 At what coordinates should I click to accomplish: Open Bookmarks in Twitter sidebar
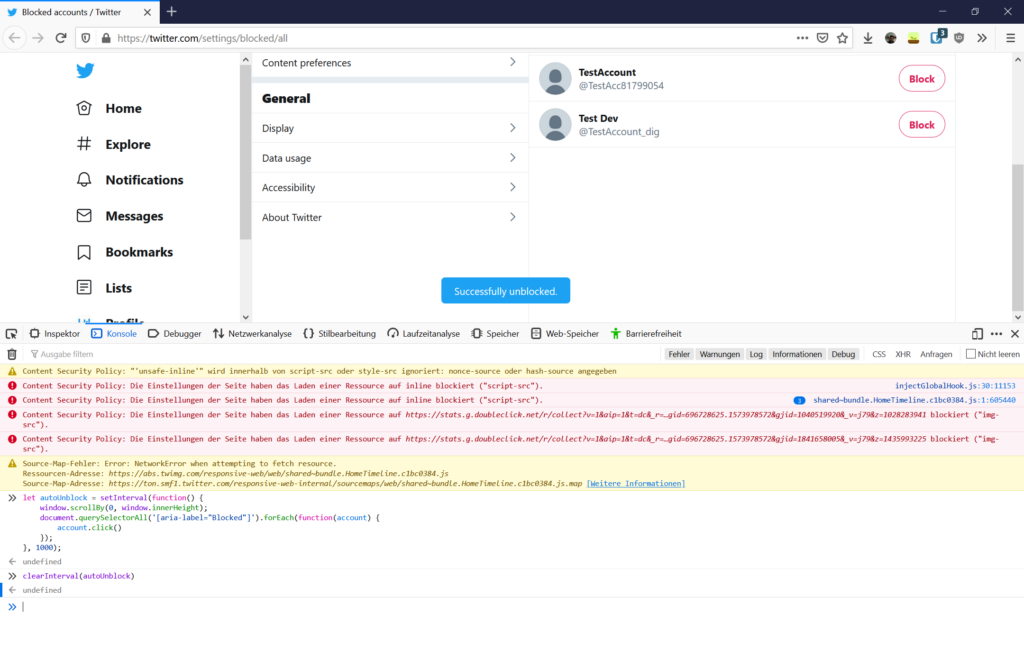pyautogui.click(x=125, y=252)
